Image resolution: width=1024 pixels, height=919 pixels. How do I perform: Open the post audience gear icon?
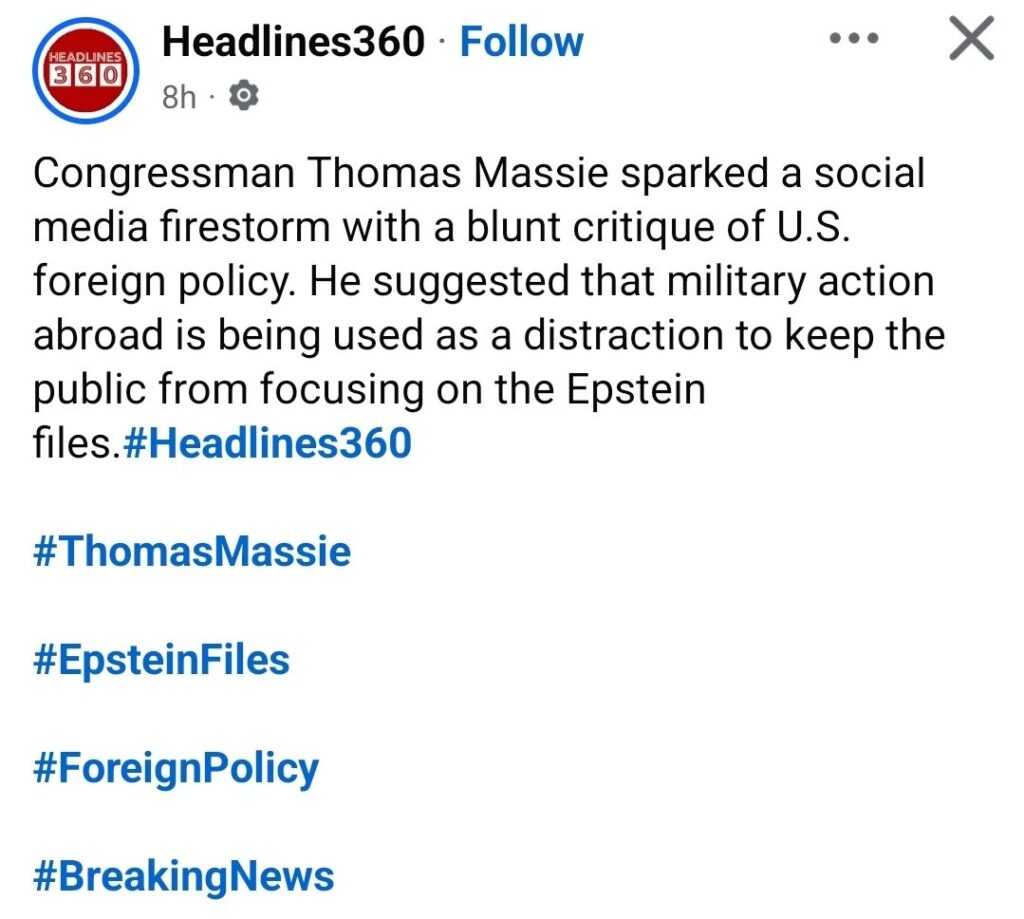click(243, 96)
